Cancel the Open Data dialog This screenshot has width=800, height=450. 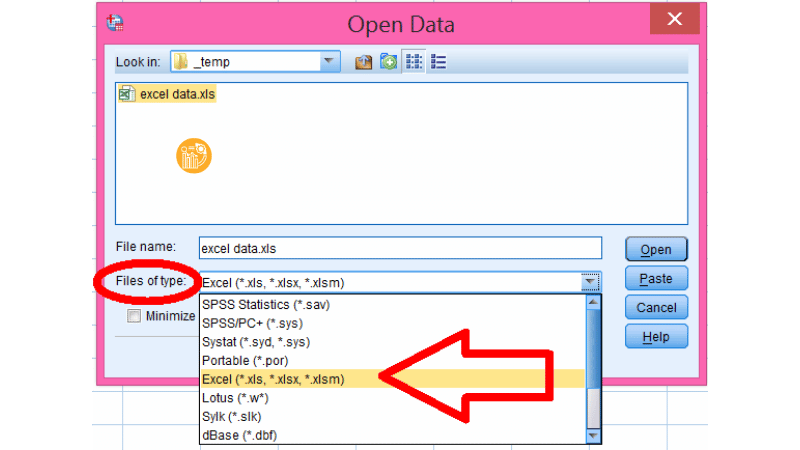pos(656,308)
